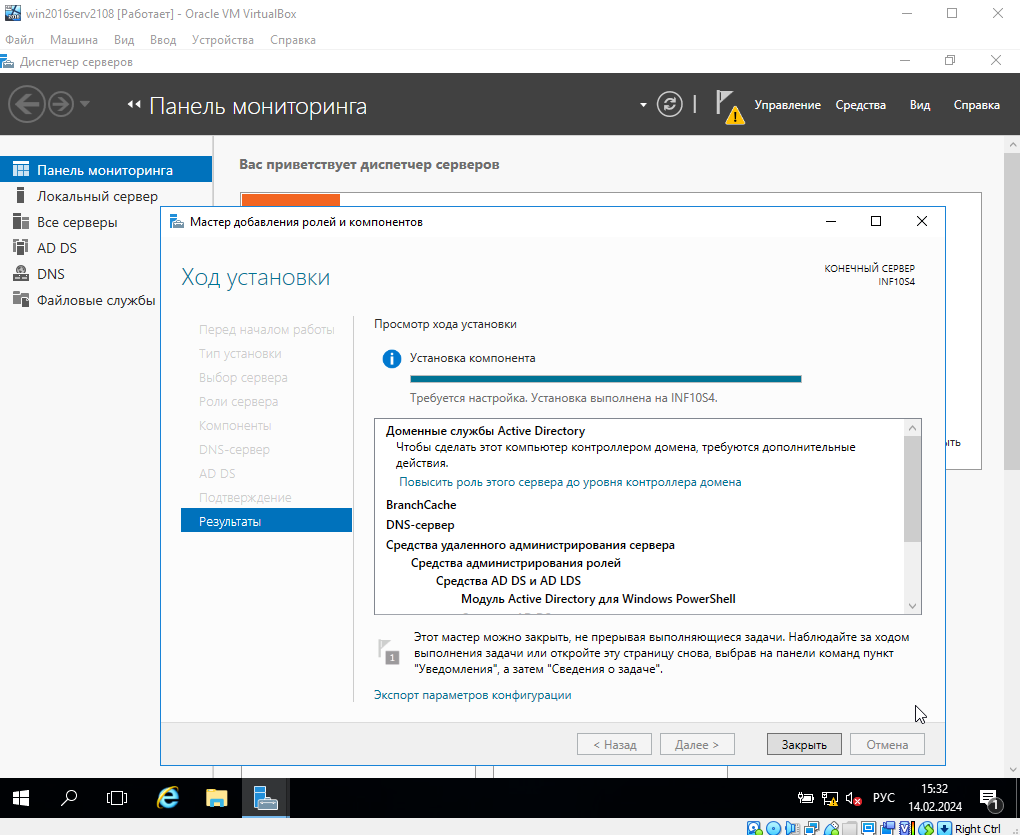Expand the dropdown arrow left of refresh icon
This screenshot has height=835, width=1020.
tap(643, 105)
